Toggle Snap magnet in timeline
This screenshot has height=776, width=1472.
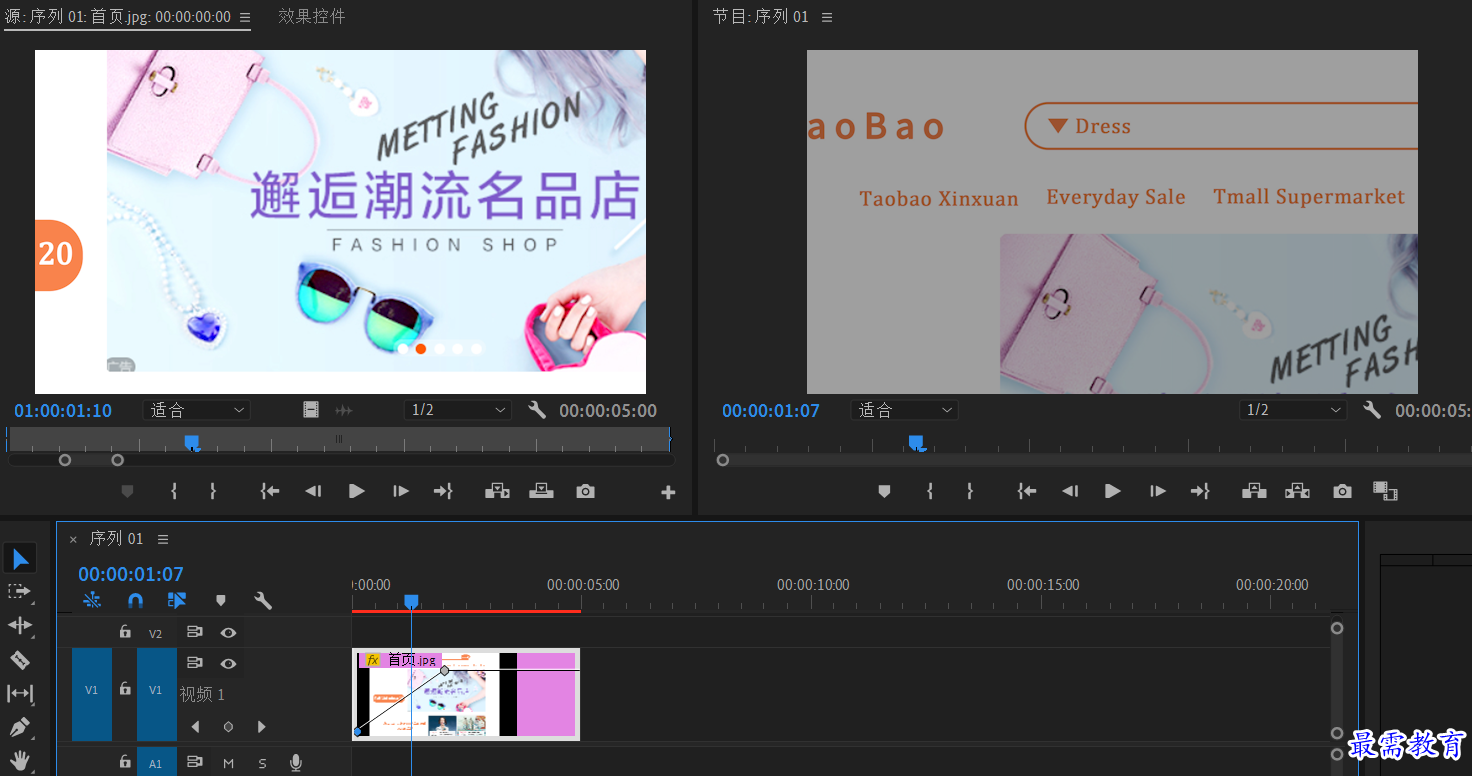[x=135, y=600]
